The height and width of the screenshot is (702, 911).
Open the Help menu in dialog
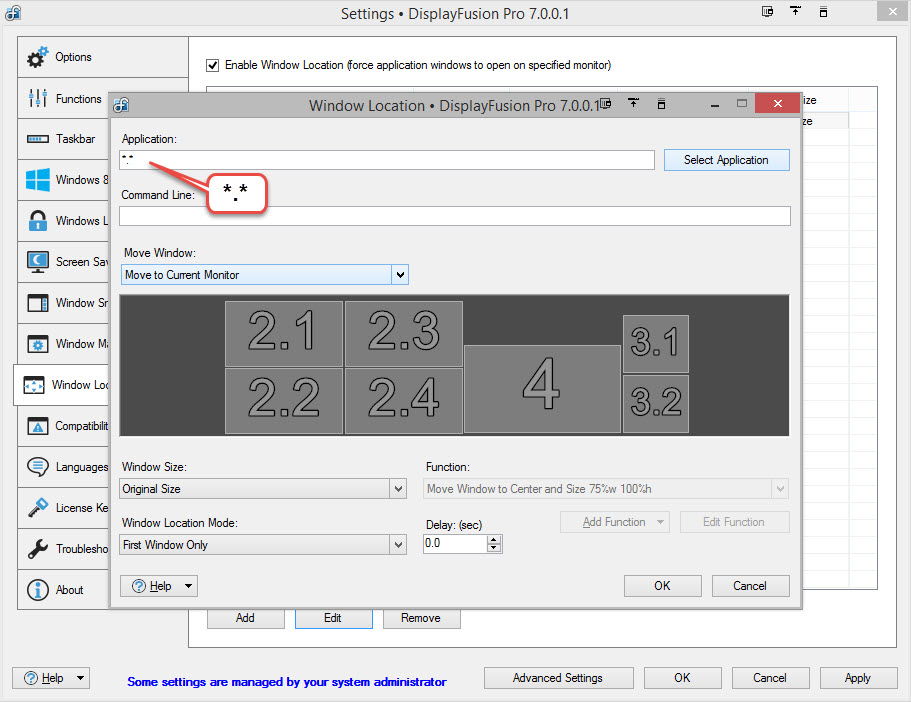coord(159,586)
